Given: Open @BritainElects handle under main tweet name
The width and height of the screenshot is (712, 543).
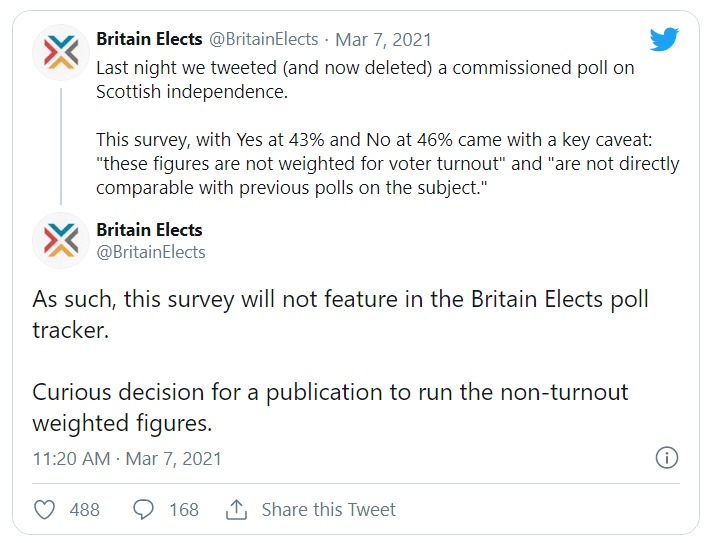Looking at the screenshot, I should pyautogui.click(x=151, y=252).
